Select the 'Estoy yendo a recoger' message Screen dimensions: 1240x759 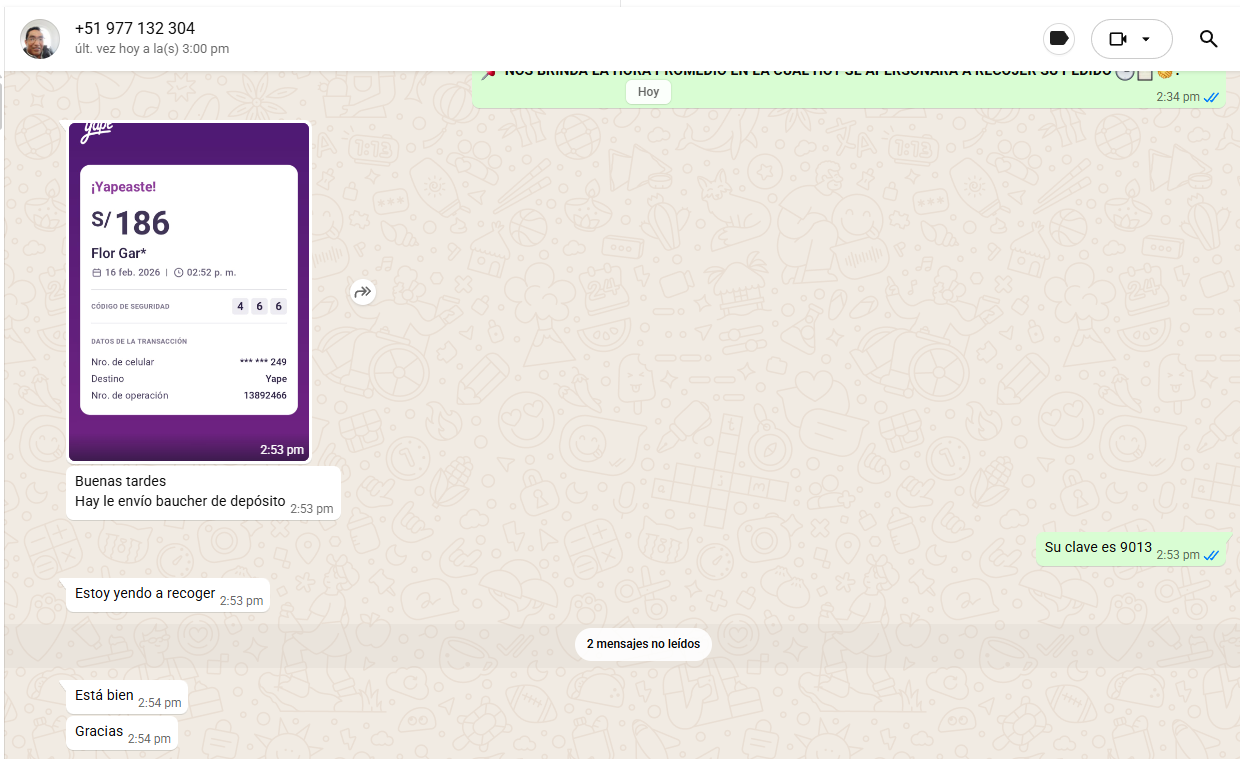(145, 593)
